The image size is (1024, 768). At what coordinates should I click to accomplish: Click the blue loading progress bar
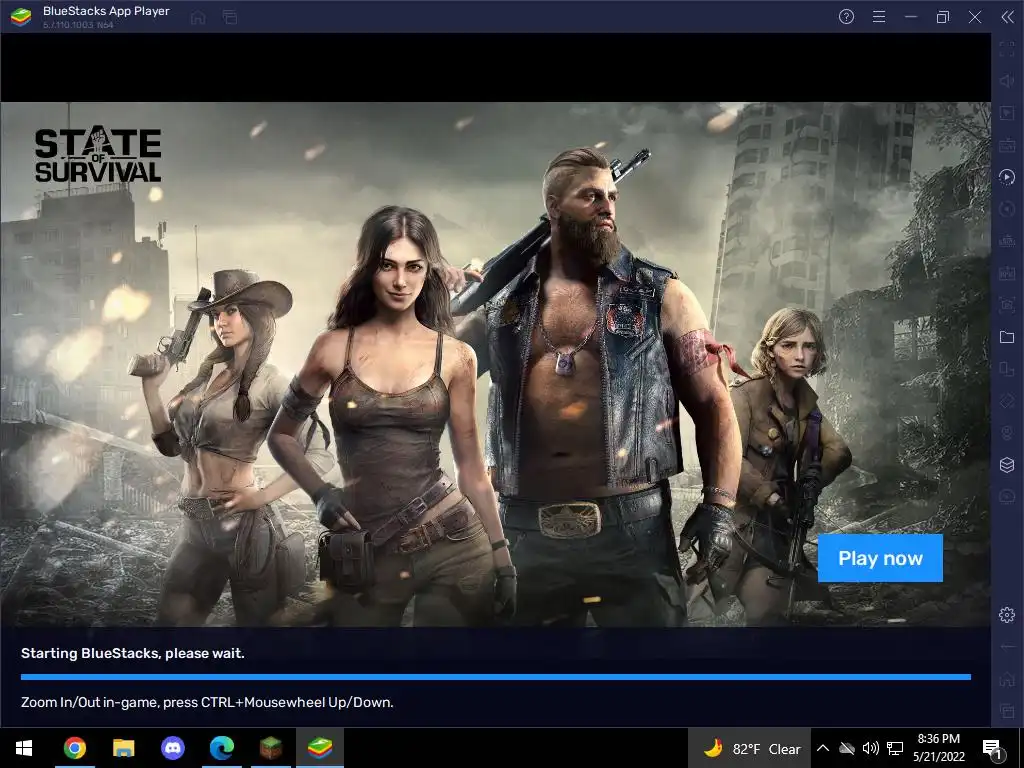pos(496,677)
